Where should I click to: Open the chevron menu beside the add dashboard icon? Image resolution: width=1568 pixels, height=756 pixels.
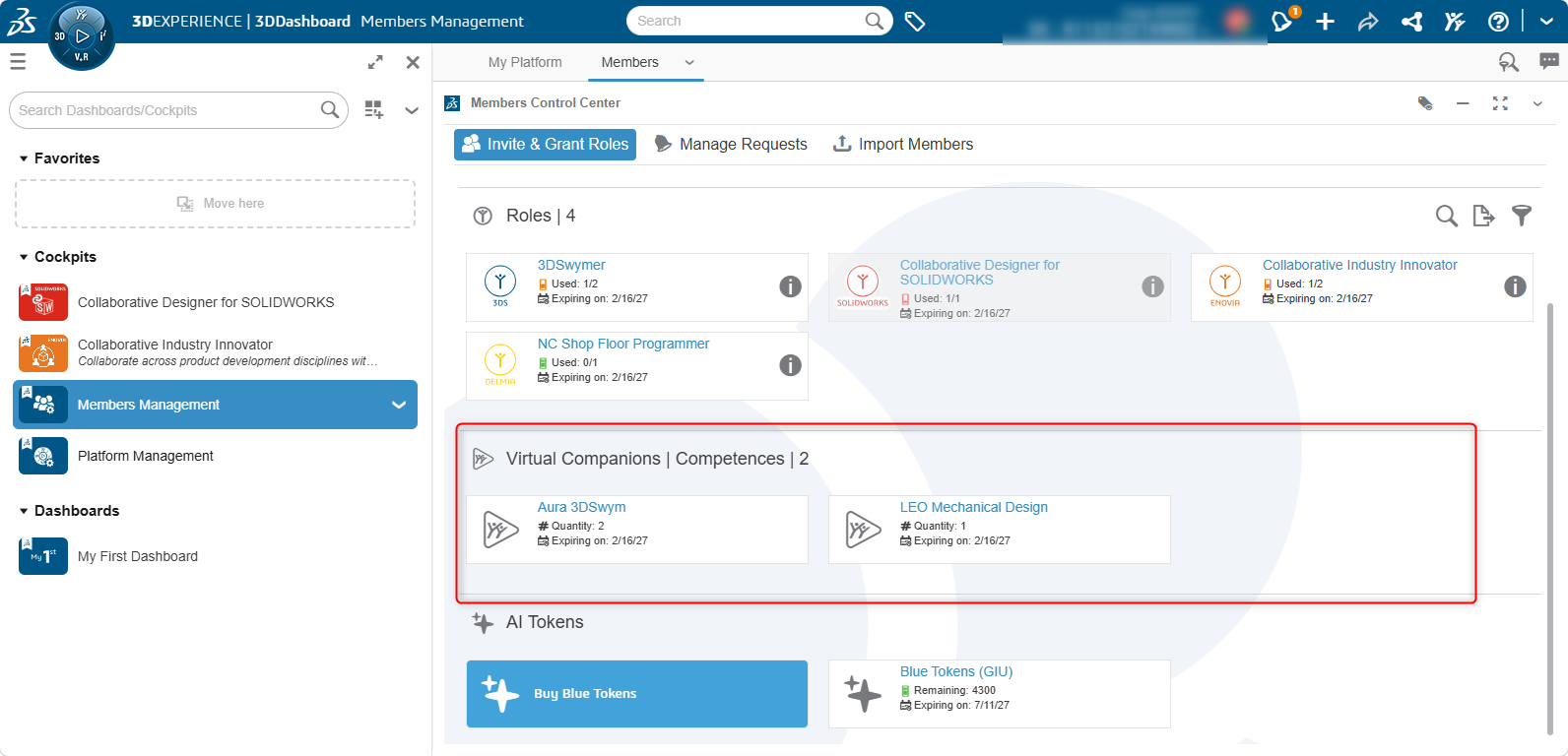[412, 110]
